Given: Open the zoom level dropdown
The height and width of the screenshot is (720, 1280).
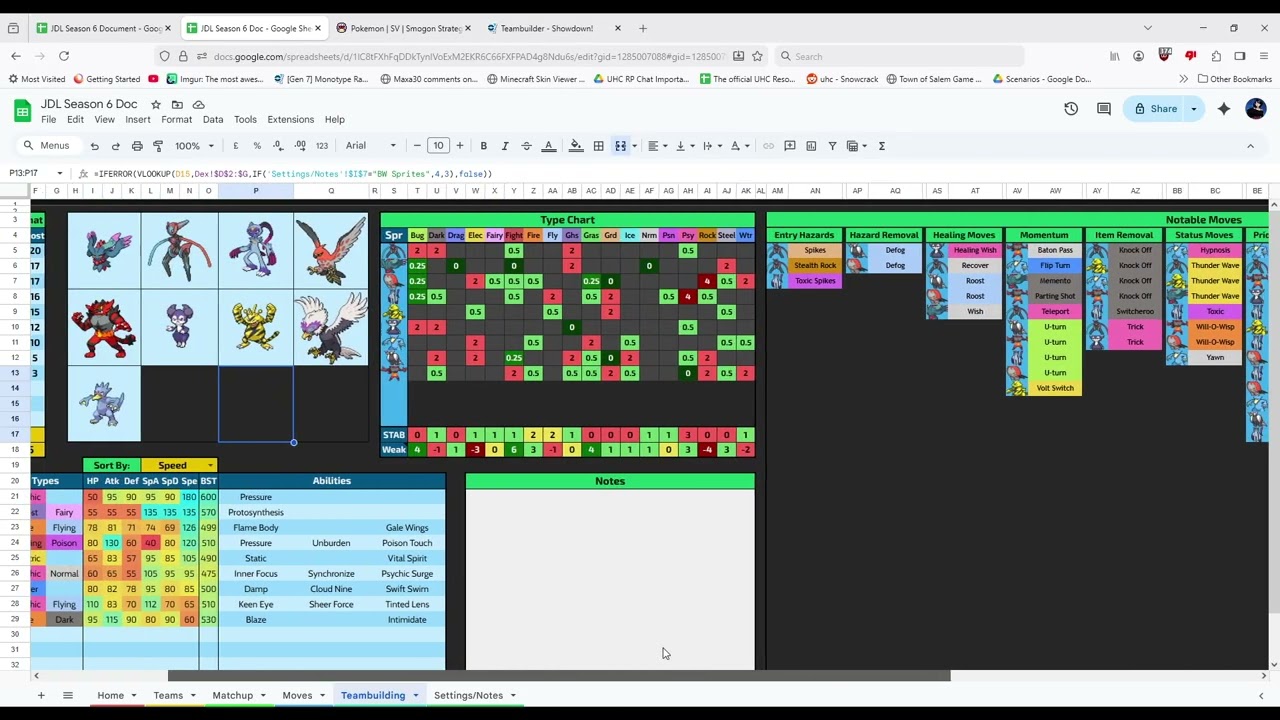Looking at the screenshot, I should pyautogui.click(x=194, y=146).
